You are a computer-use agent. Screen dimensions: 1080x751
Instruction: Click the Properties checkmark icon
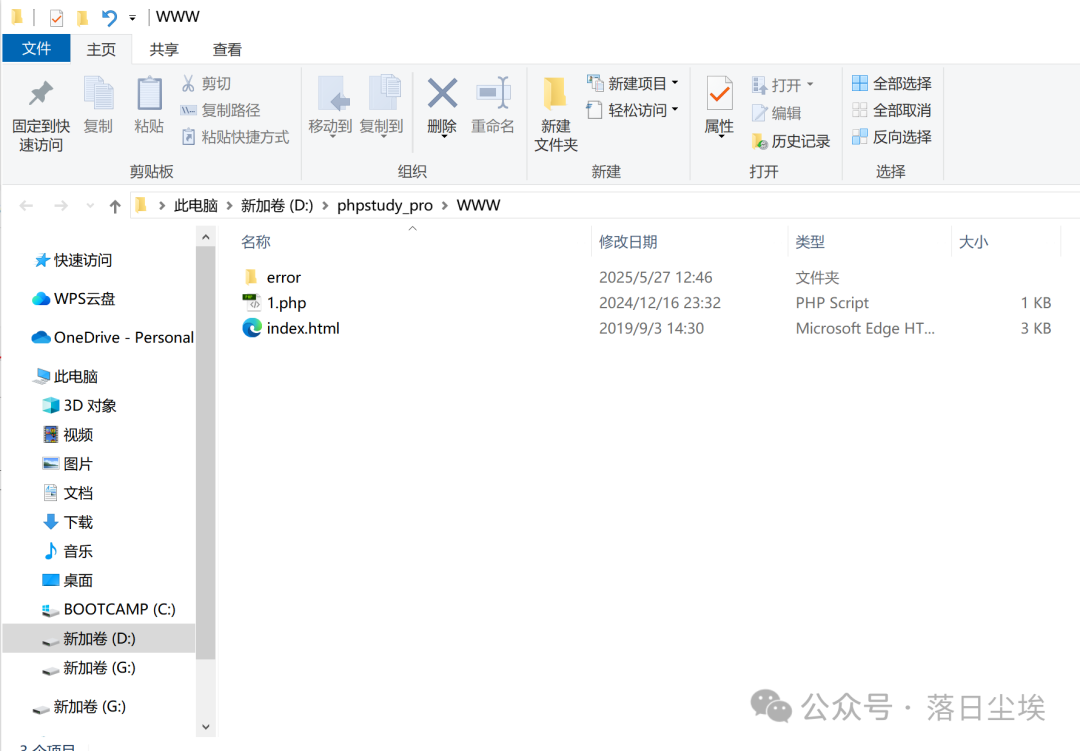(719, 93)
